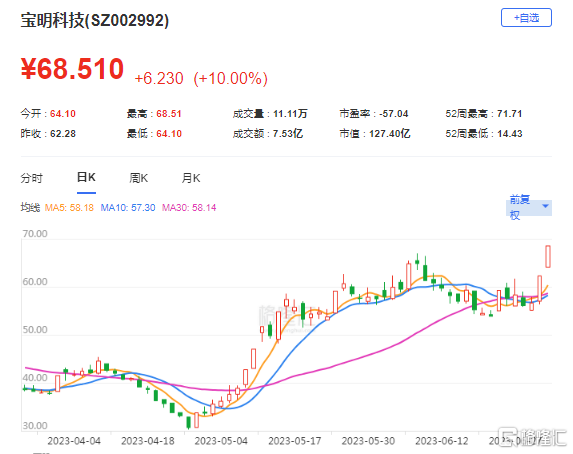Click the 最高 value 68.51
Viewport: 573px width, 454px height.
point(169,114)
